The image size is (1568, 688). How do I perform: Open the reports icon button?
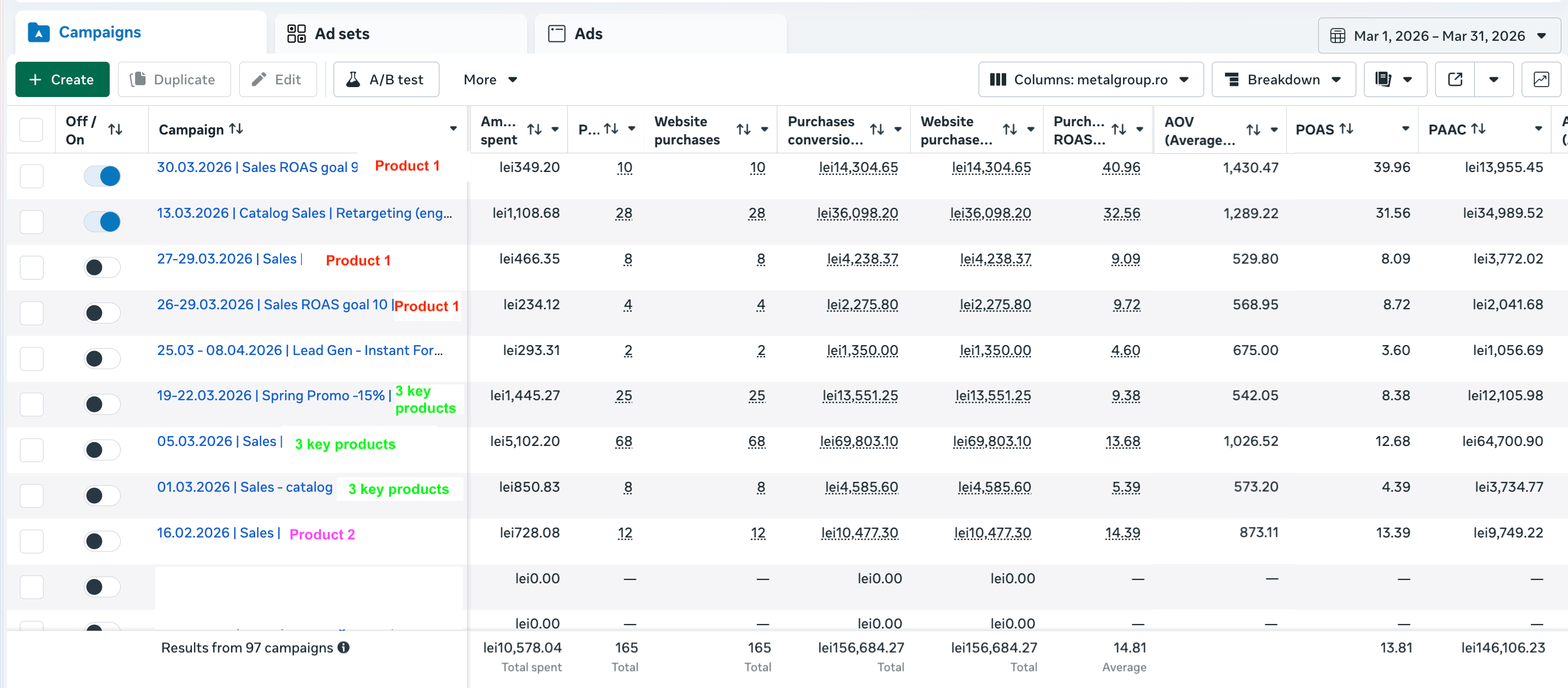[x=1383, y=80]
